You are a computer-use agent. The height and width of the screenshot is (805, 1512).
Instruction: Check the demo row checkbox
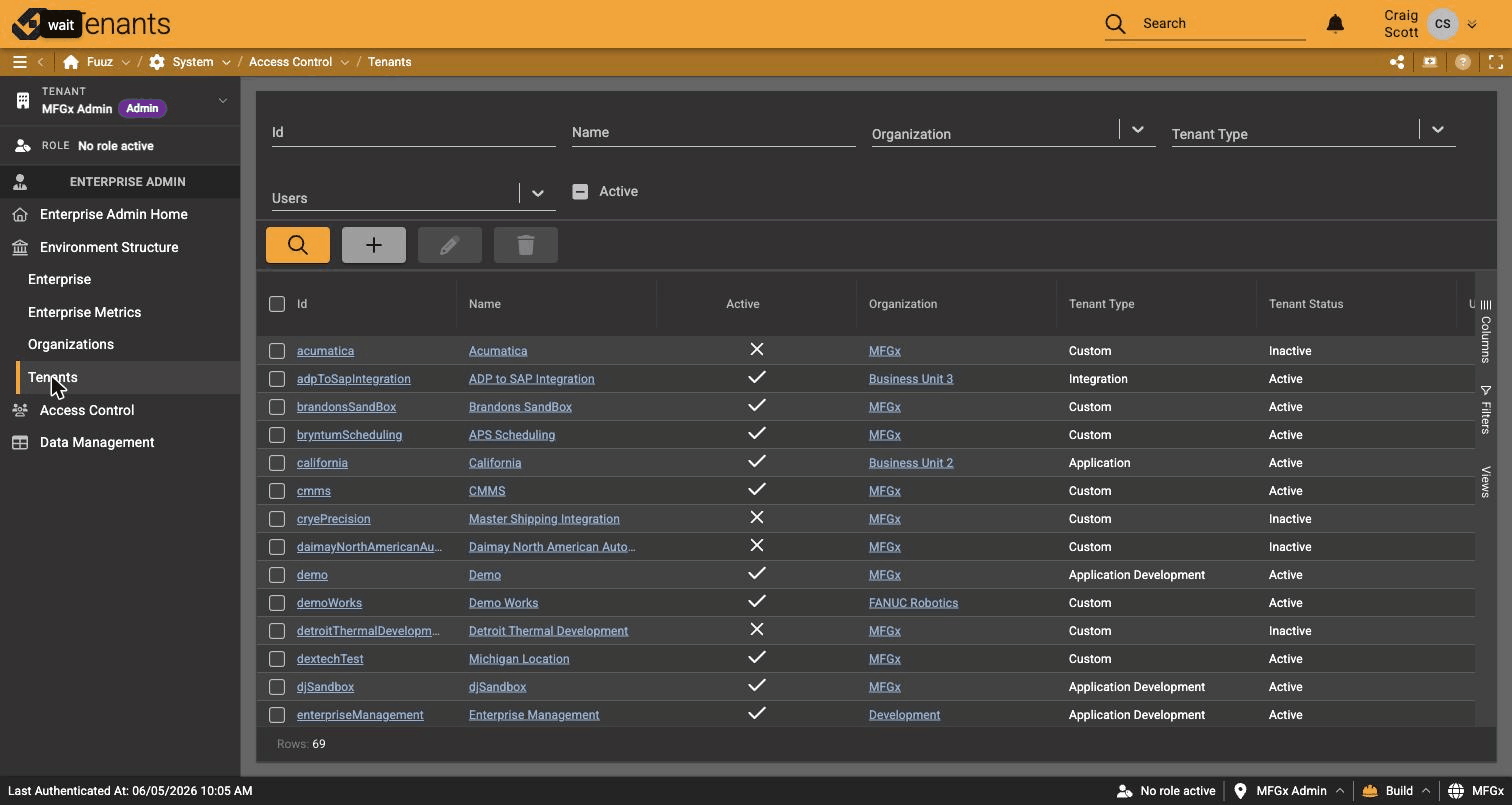point(277,575)
